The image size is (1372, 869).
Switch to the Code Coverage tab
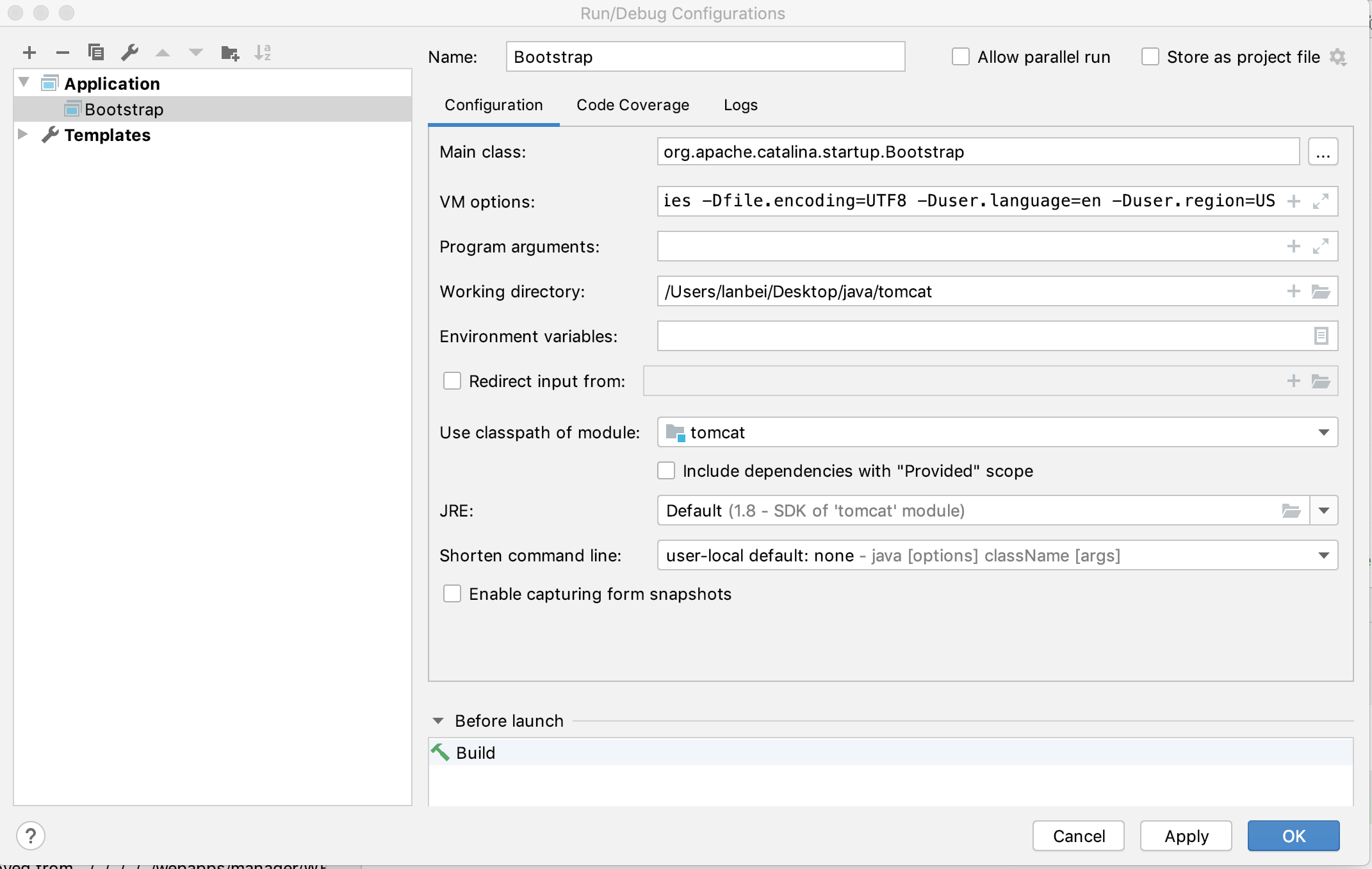633,105
